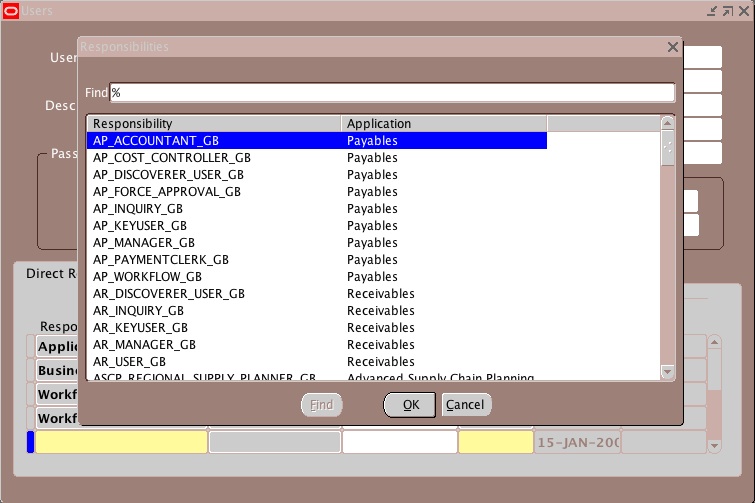Viewport: 755px width, 503px height.
Task: Click the 15-JAN date field in Users window
Action: 577,442
